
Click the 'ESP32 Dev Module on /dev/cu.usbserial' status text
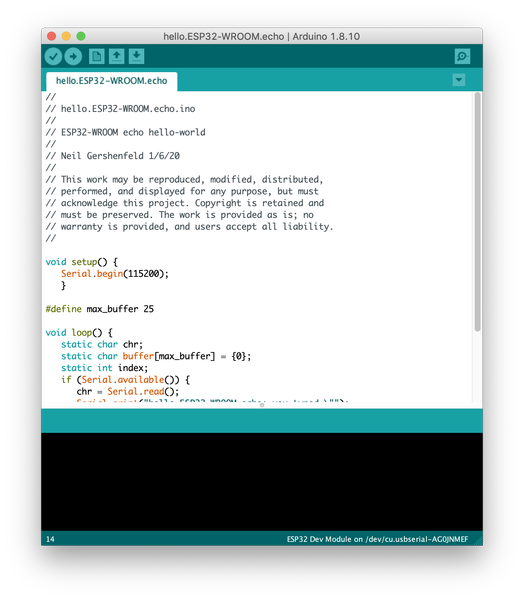(x=377, y=539)
